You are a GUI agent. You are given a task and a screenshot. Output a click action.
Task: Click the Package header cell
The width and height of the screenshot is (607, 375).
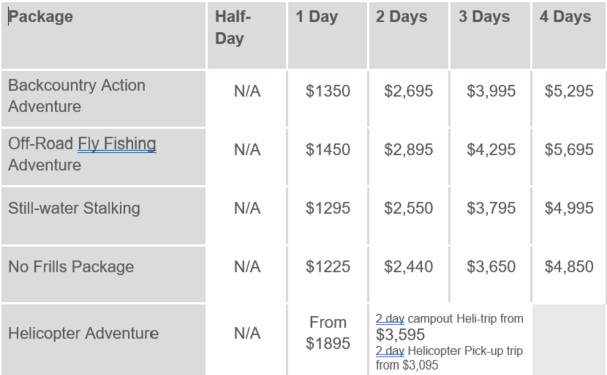click(x=103, y=35)
